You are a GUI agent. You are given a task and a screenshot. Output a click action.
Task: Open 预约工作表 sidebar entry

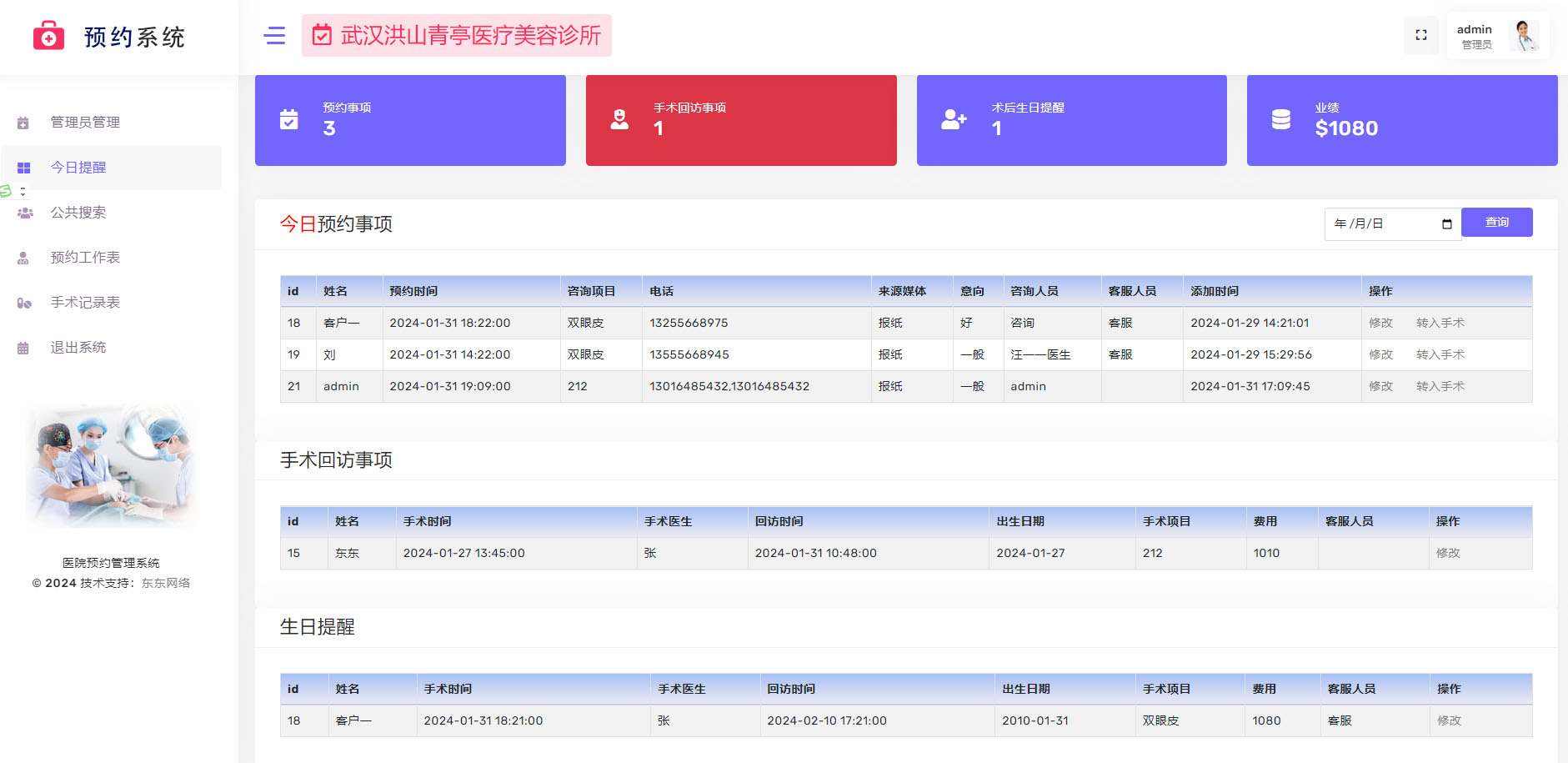[85, 258]
